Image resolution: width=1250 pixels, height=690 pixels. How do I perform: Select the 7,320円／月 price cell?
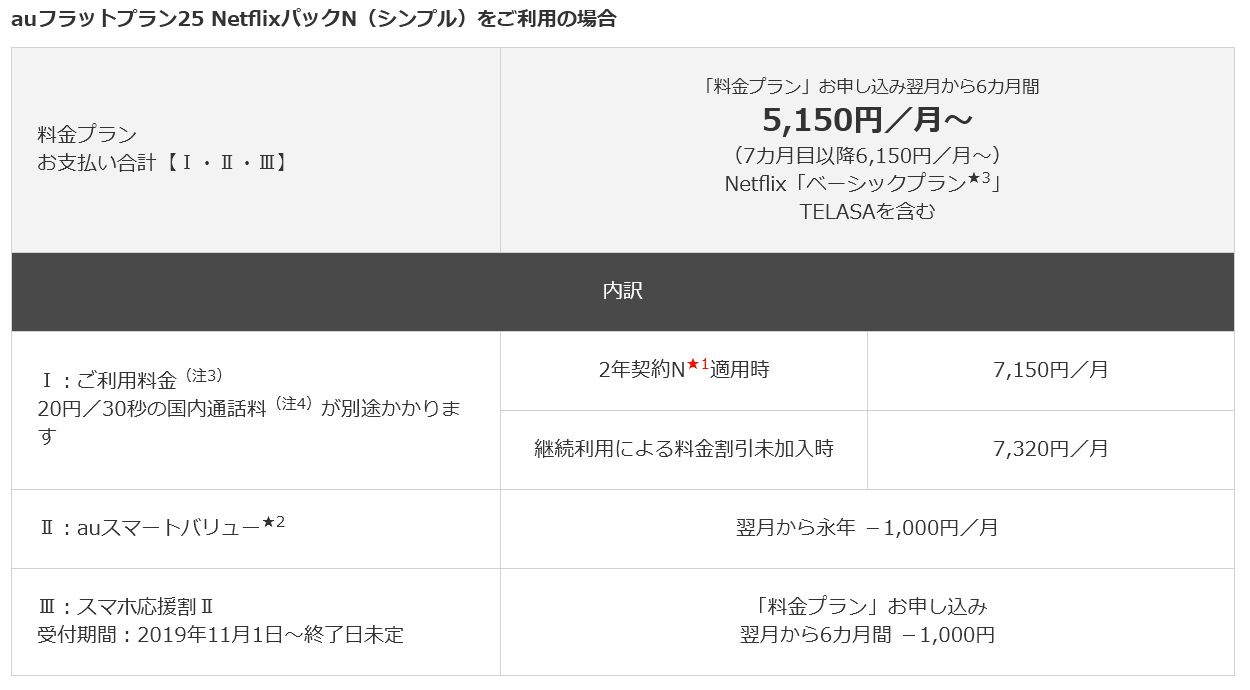(1050, 449)
